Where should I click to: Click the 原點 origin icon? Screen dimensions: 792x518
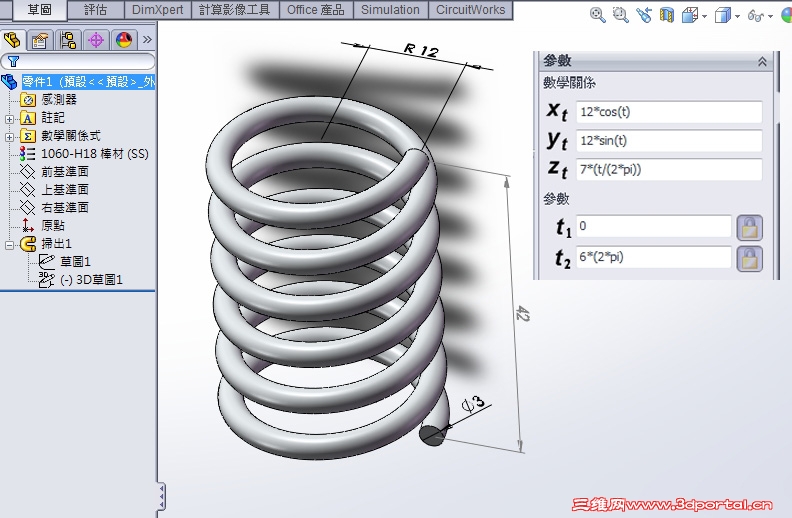coord(27,226)
